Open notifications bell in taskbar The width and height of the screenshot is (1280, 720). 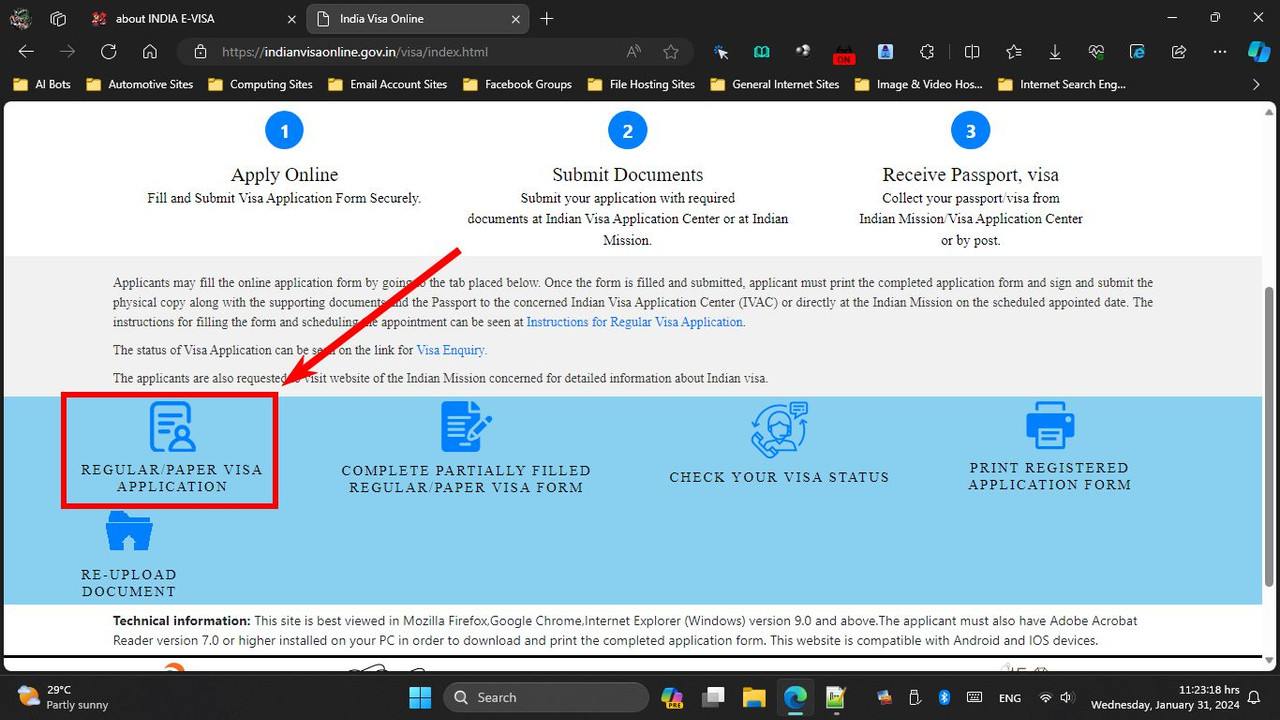click(x=1254, y=697)
